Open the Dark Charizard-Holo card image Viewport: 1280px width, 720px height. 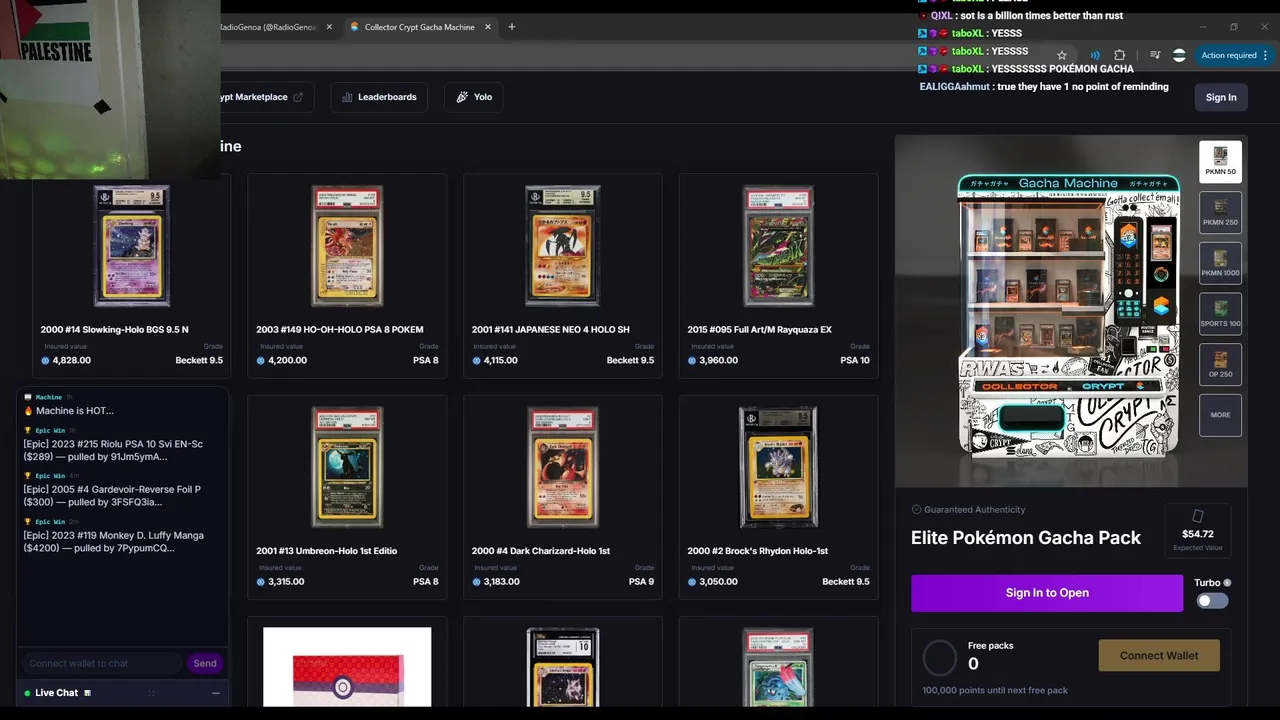tap(562, 467)
